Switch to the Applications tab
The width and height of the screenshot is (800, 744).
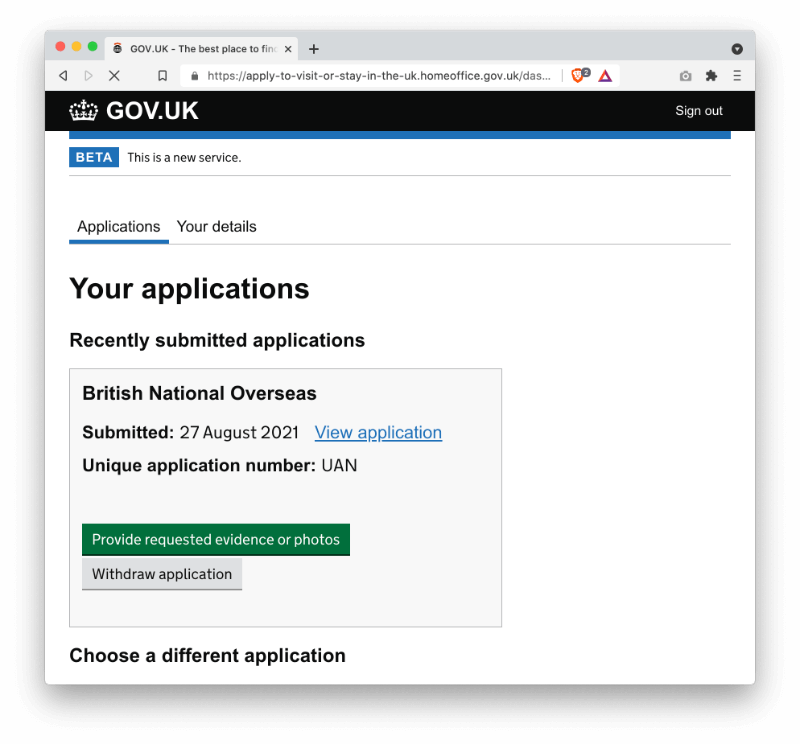coord(119,227)
